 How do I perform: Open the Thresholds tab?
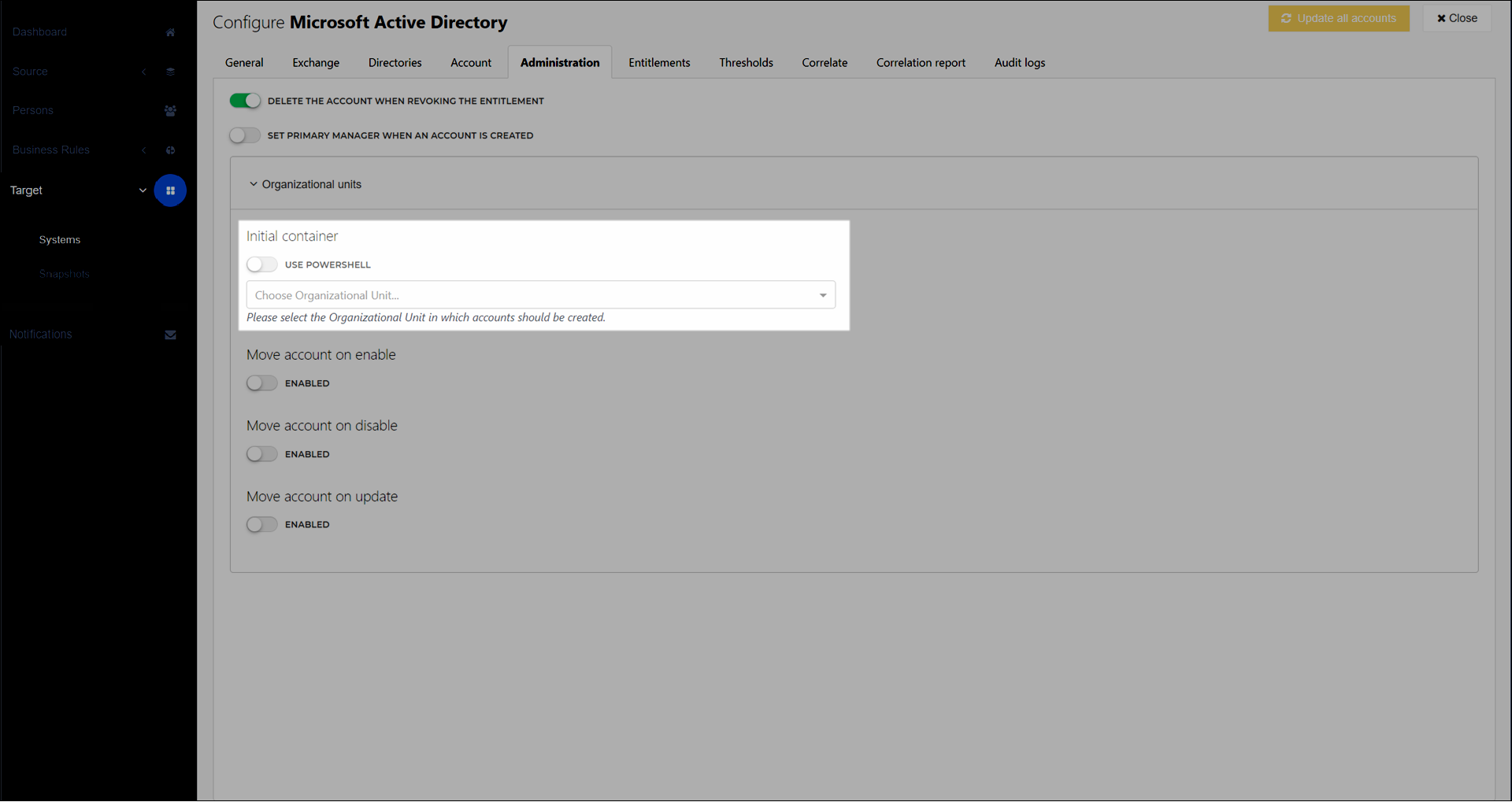746,63
